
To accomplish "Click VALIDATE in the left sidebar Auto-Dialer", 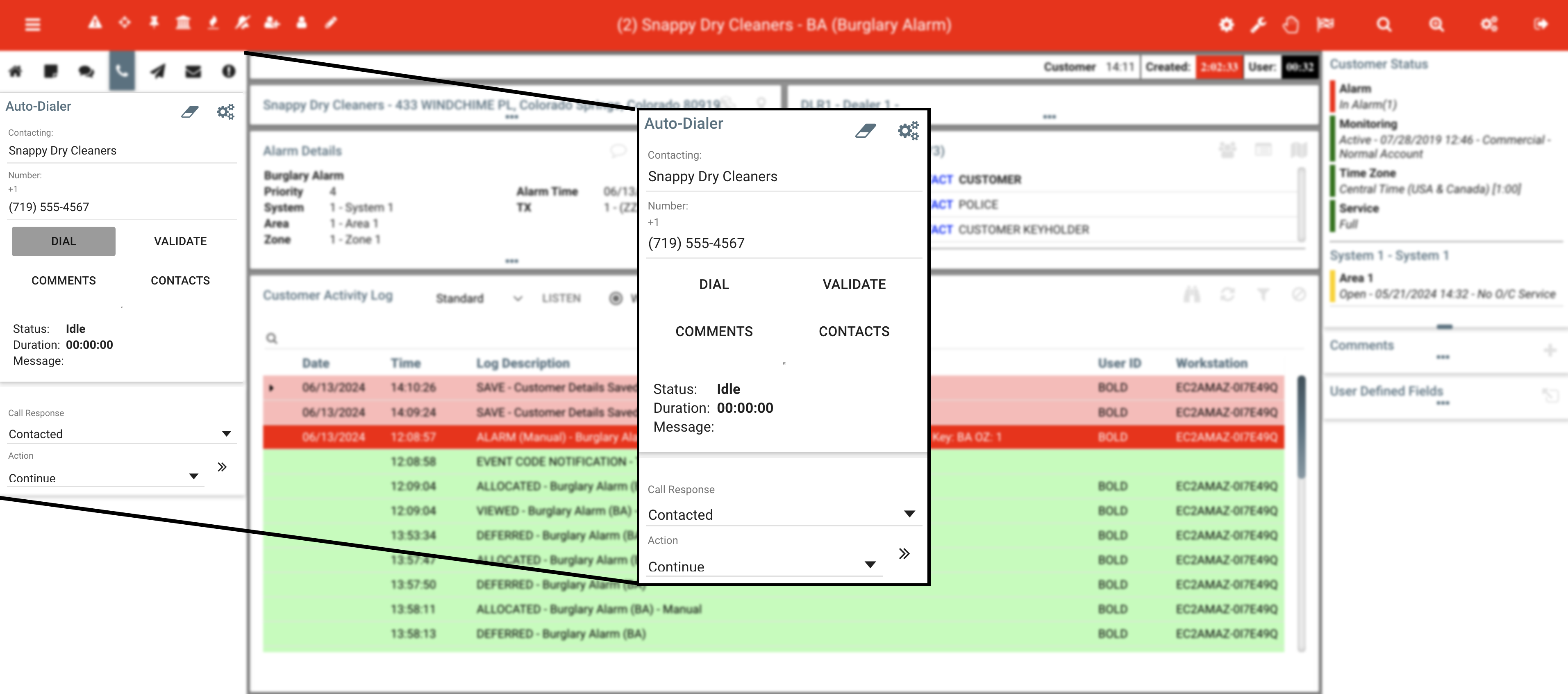I will (180, 241).
